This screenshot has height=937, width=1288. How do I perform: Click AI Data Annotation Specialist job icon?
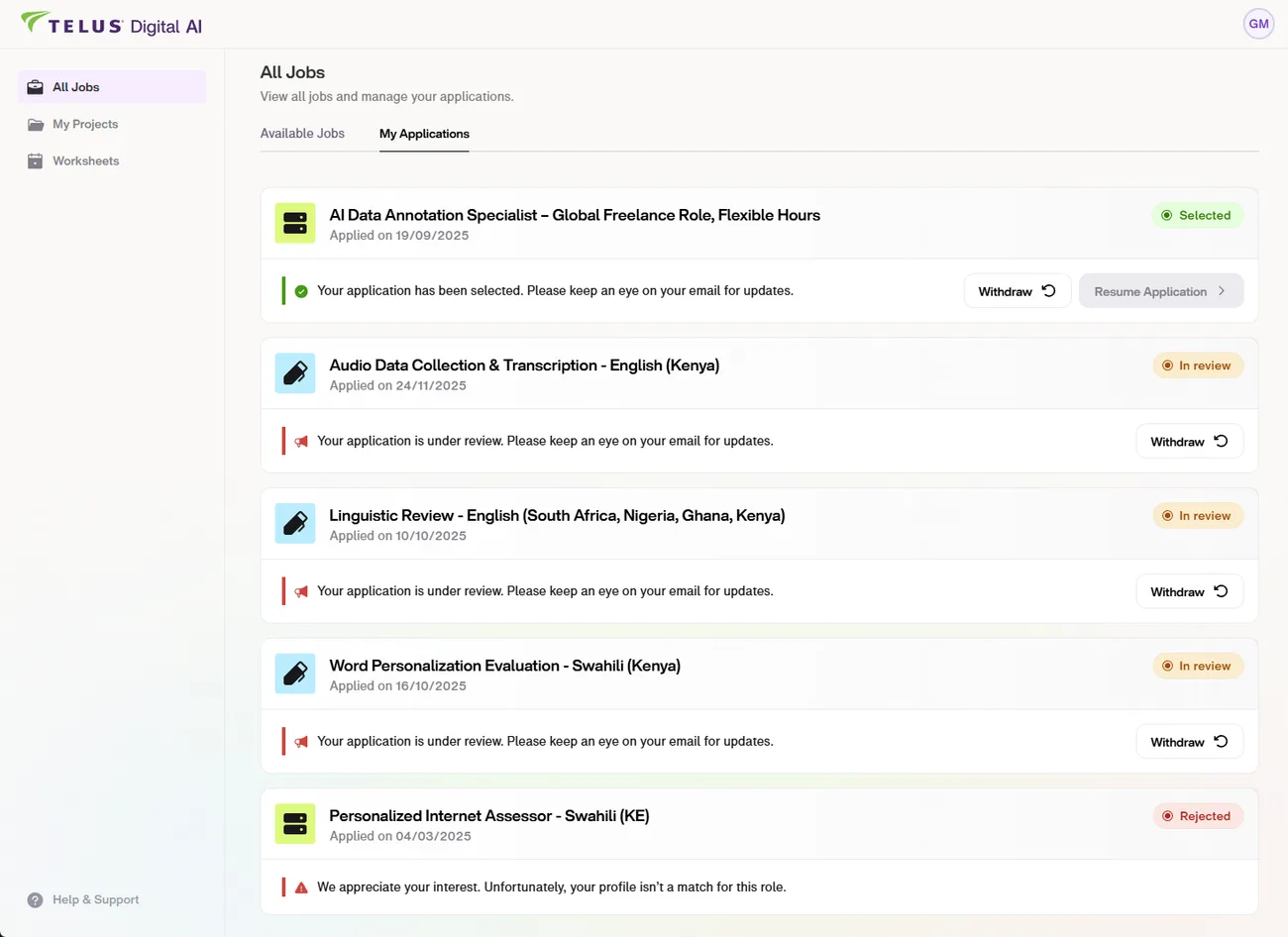point(295,223)
